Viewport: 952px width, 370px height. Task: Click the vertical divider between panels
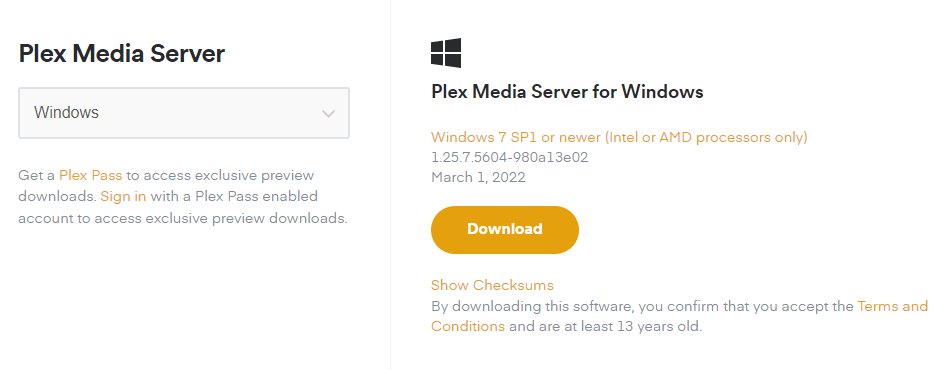coord(390,185)
